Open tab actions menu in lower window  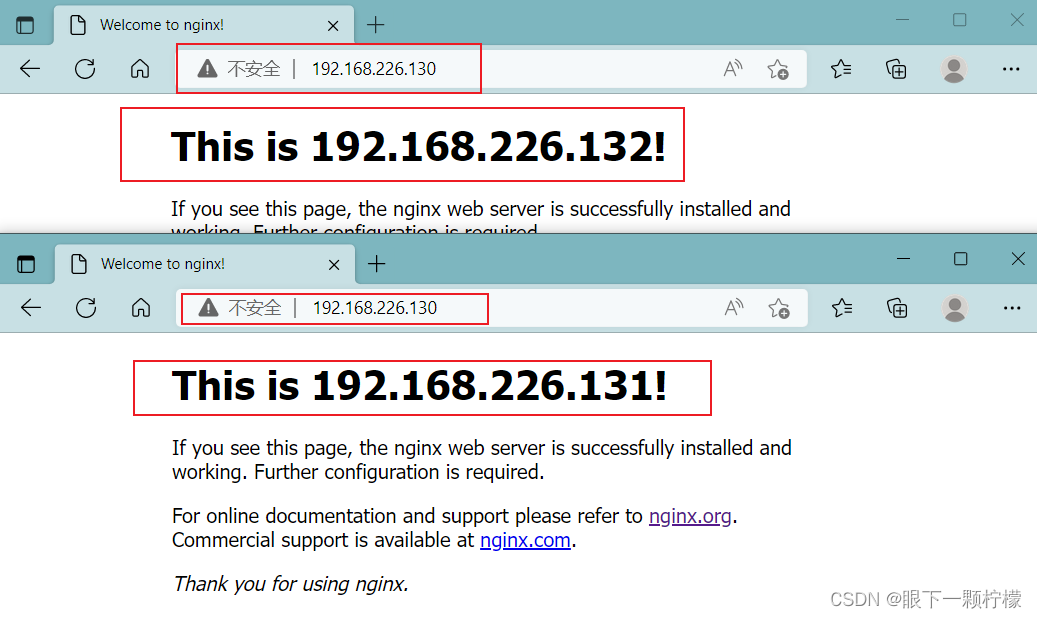tap(26, 264)
